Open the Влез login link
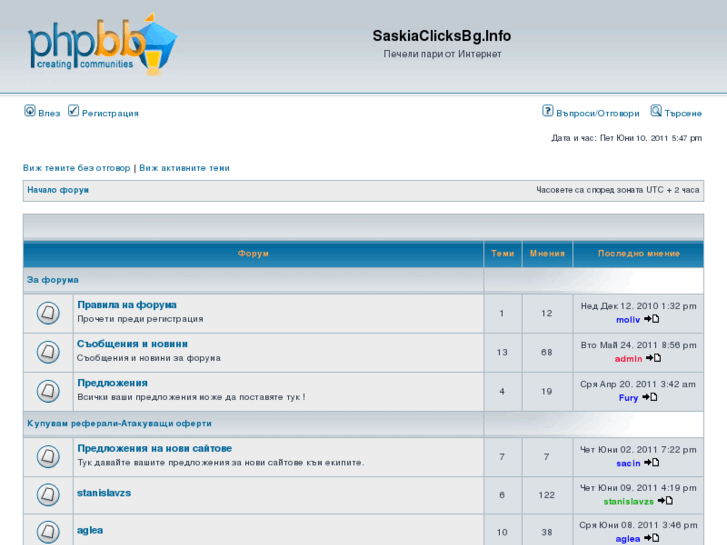The height and width of the screenshot is (545, 727). click(x=49, y=113)
